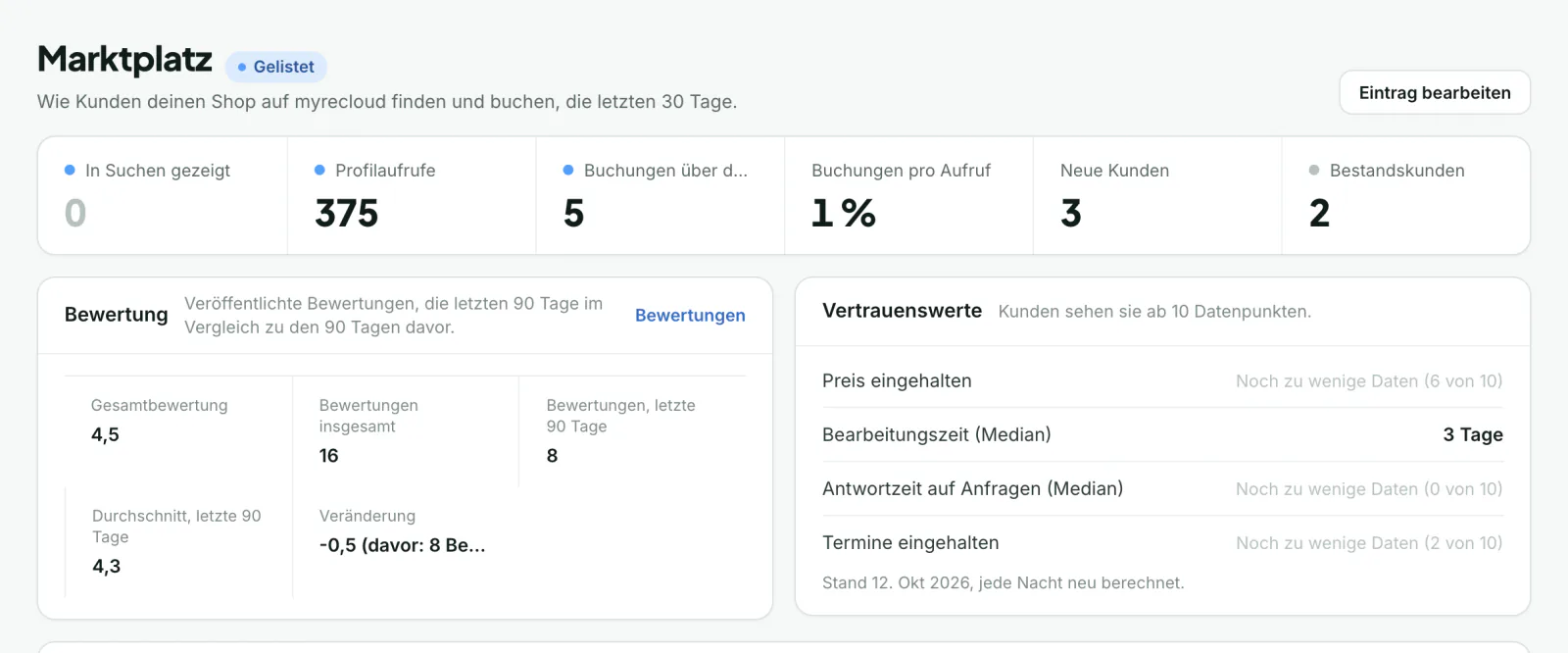Click Noch zu wenige Daten (6 von 10)
The width and height of the screenshot is (1568, 653).
[1369, 380]
